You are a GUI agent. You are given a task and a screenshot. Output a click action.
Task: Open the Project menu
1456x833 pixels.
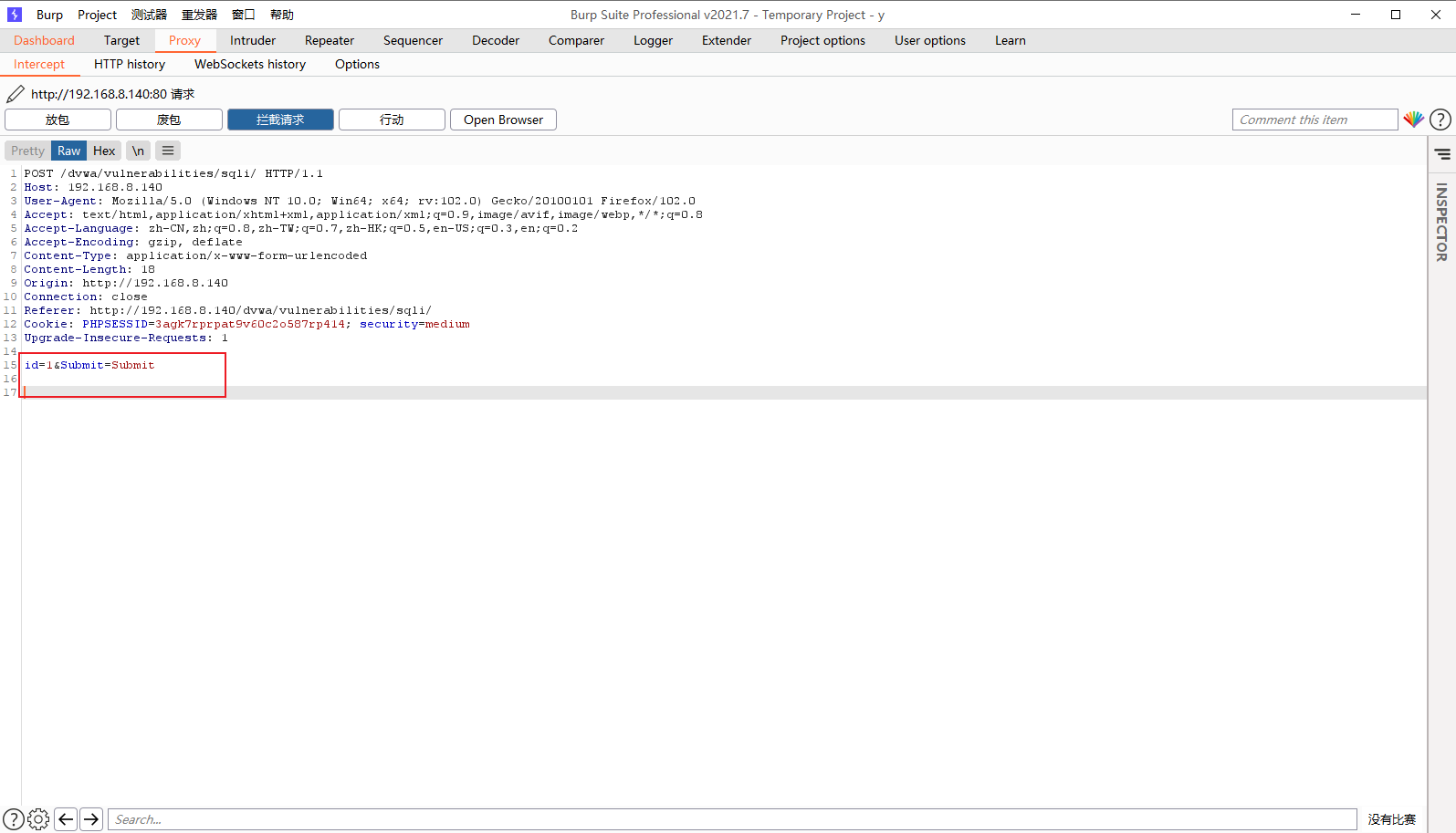[97, 15]
